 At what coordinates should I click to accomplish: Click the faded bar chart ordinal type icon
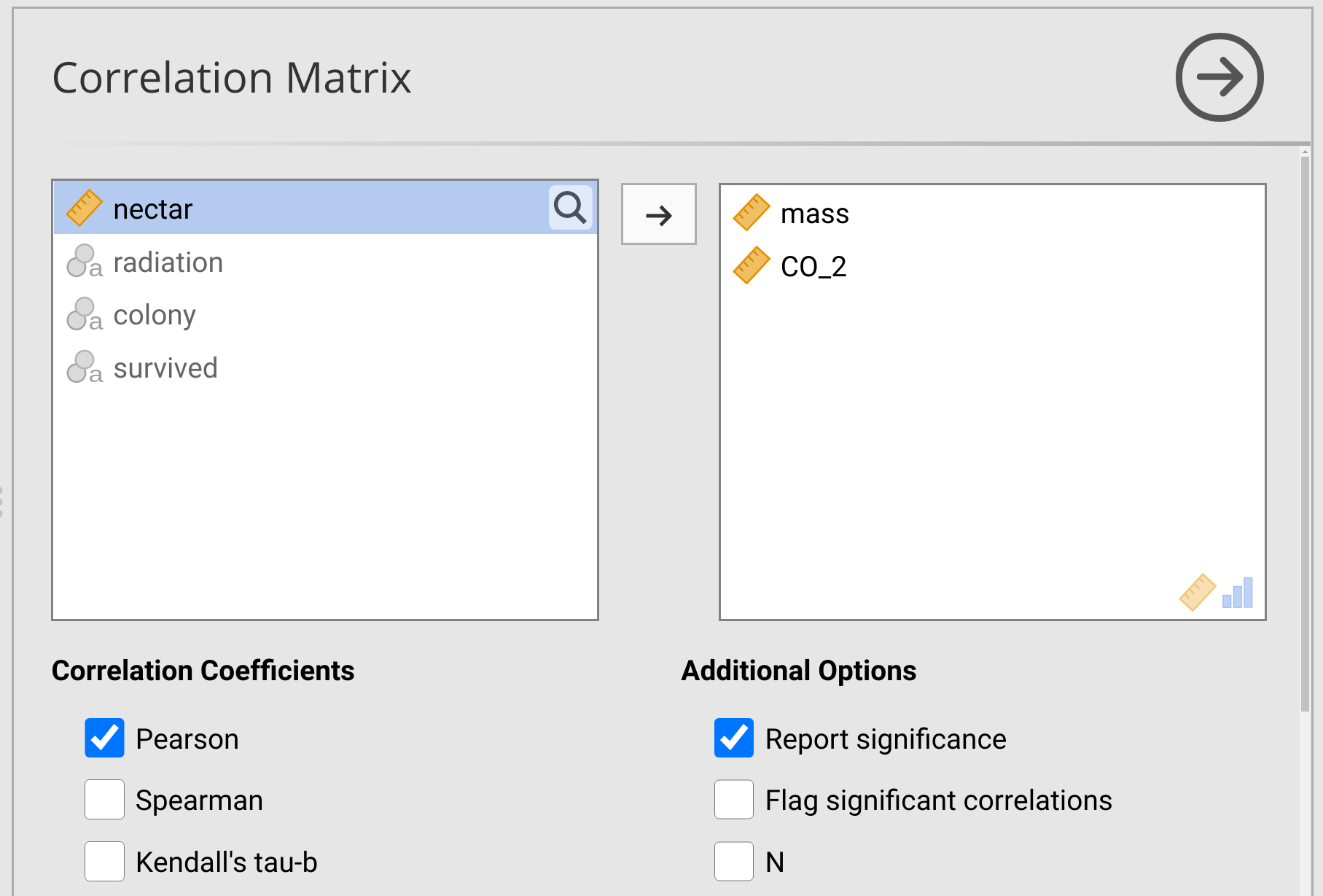[x=1238, y=593]
